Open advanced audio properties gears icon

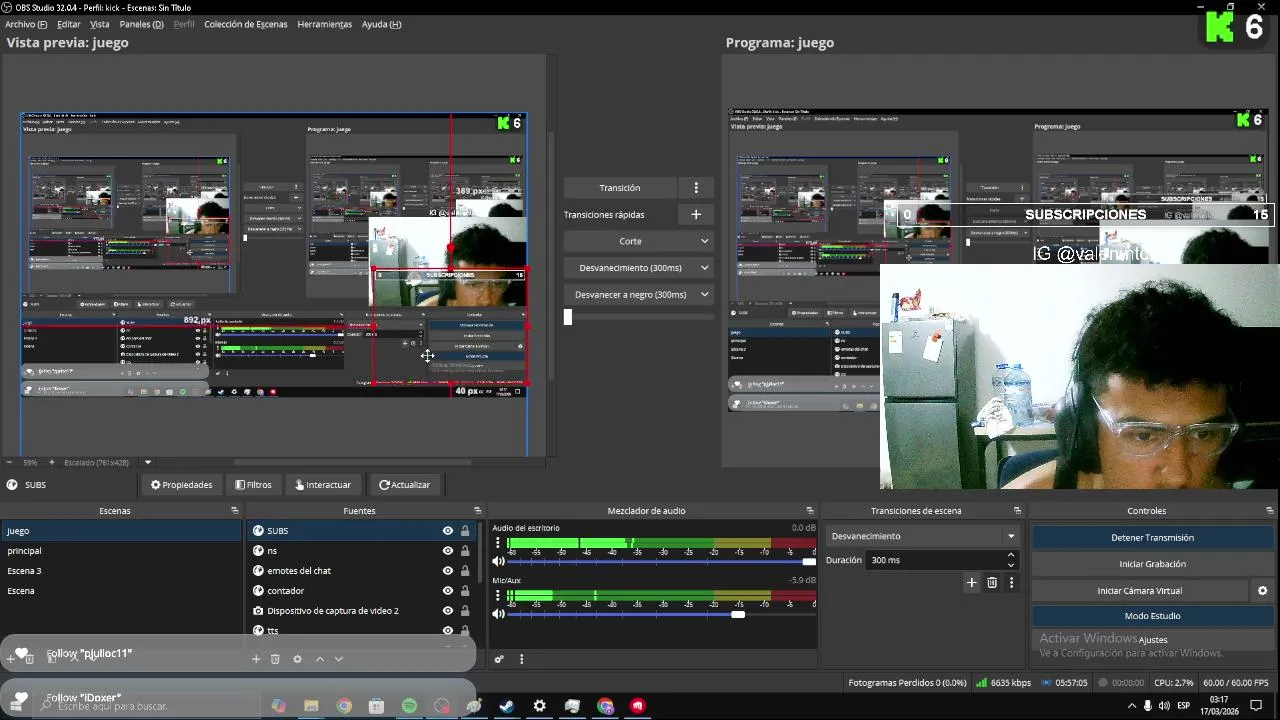click(499, 659)
